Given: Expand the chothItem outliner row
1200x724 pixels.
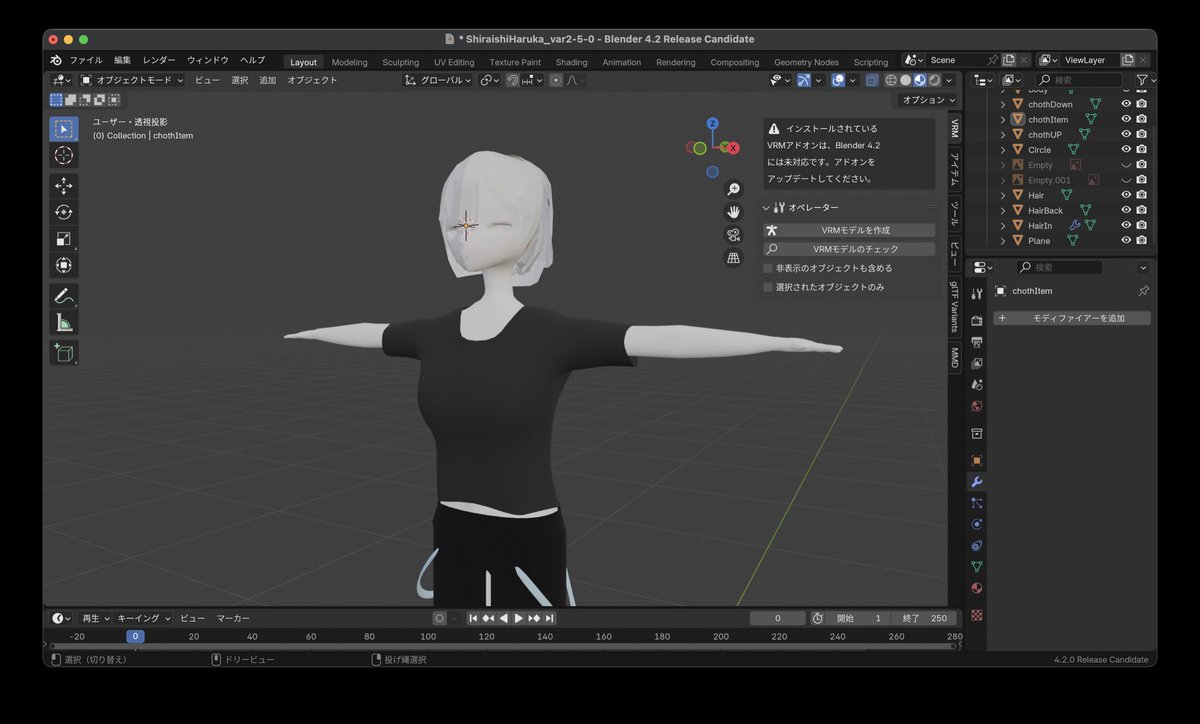Looking at the screenshot, I should [1003, 120].
